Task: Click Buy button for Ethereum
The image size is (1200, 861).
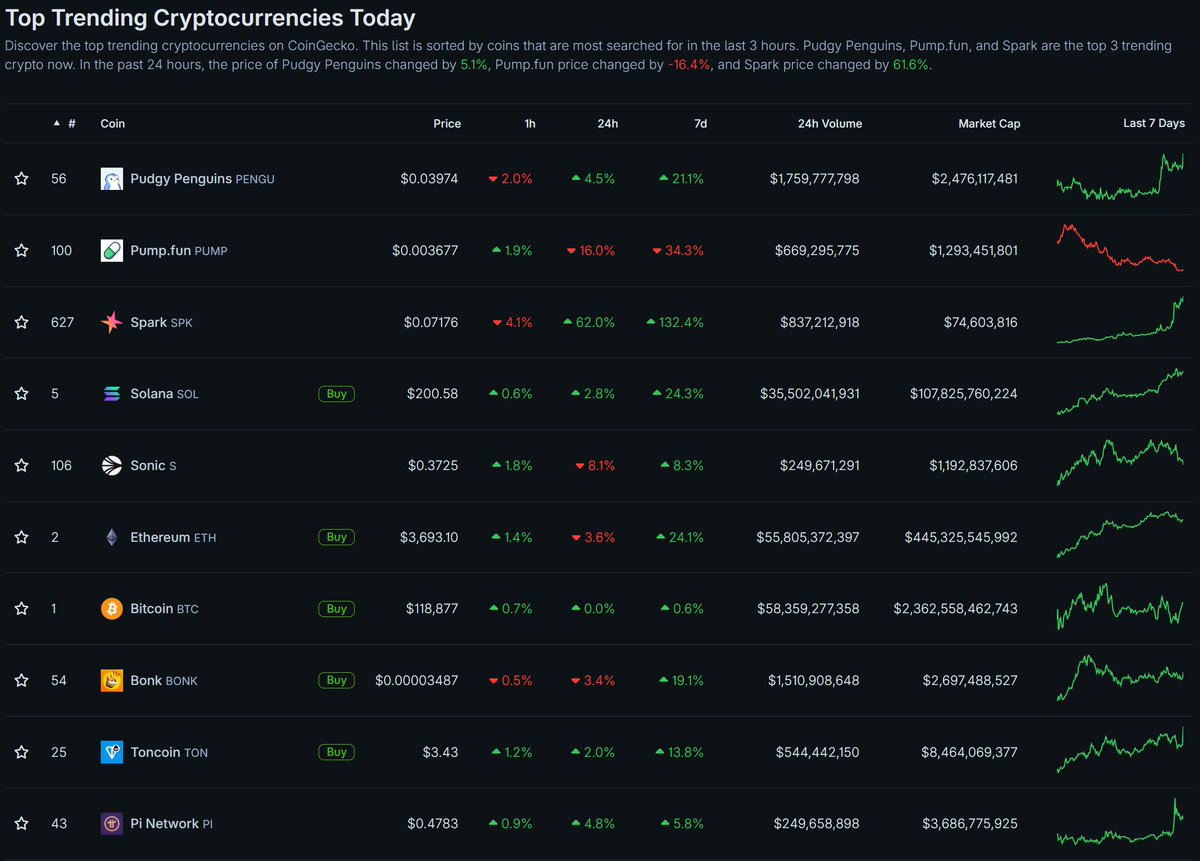Action: tap(337, 537)
